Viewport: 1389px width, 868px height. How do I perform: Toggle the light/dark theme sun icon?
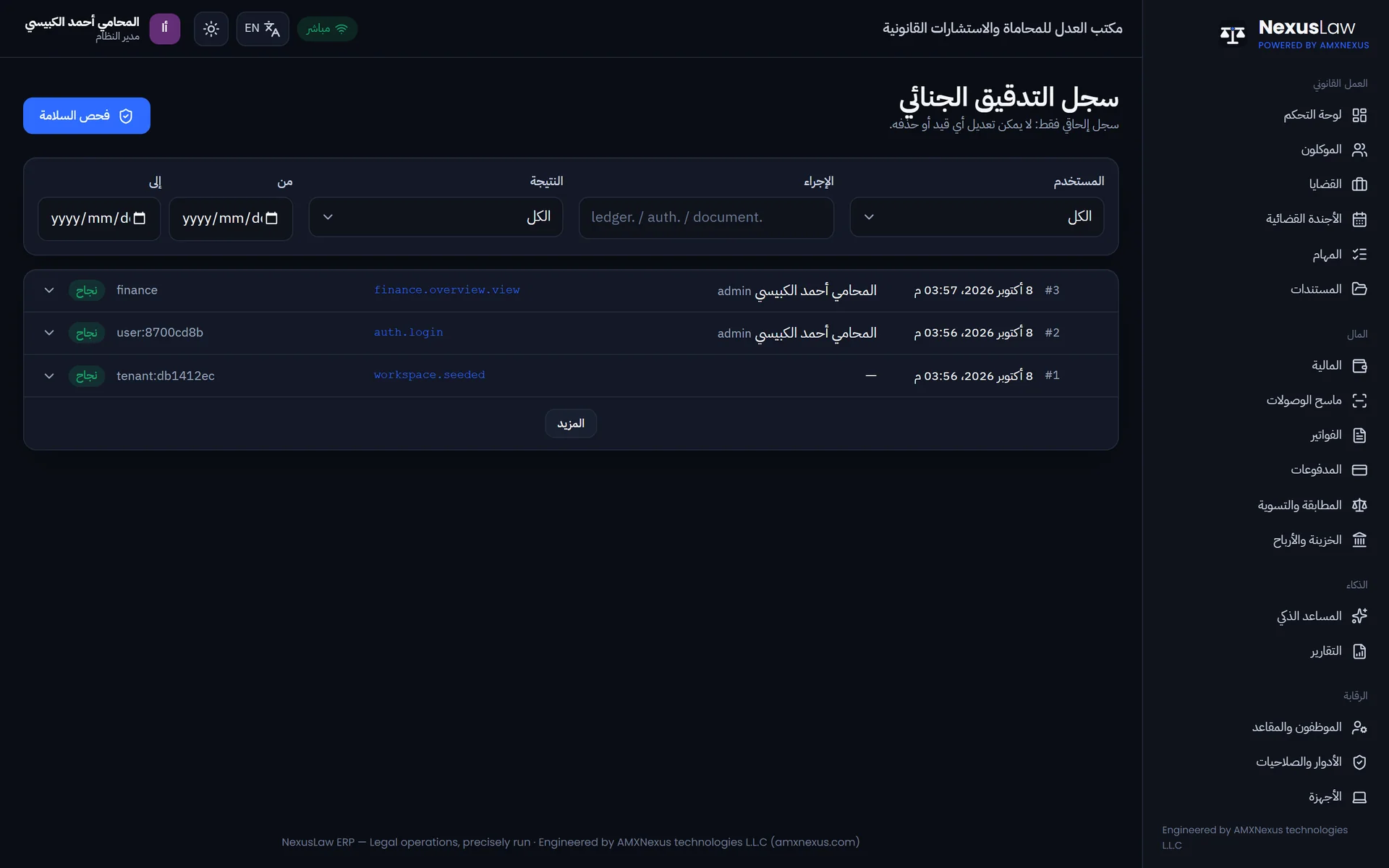(x=211, y=29)
